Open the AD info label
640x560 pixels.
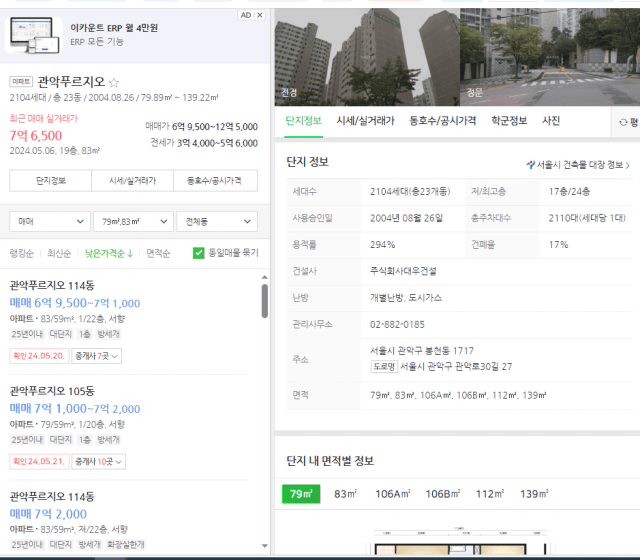(246, 15)
